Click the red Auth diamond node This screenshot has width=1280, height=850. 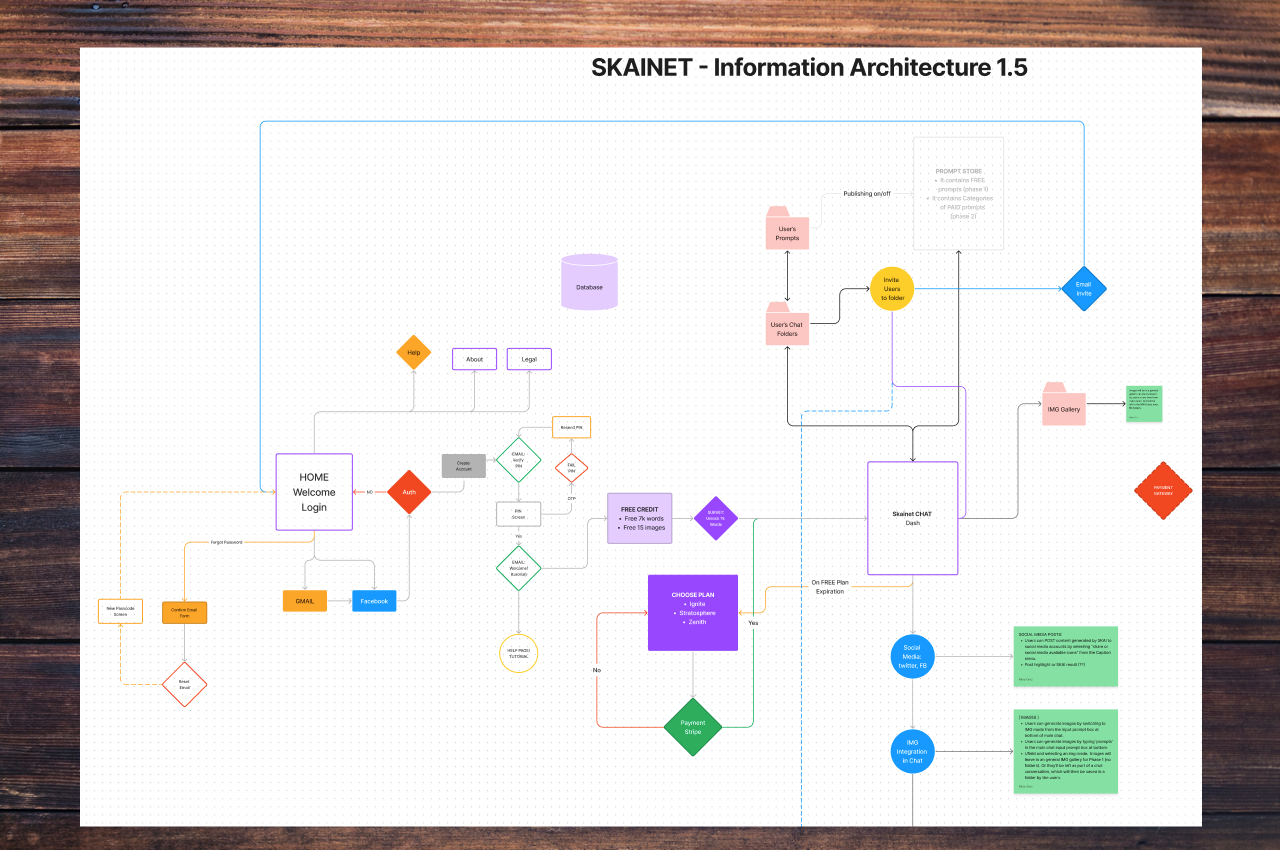408,492
